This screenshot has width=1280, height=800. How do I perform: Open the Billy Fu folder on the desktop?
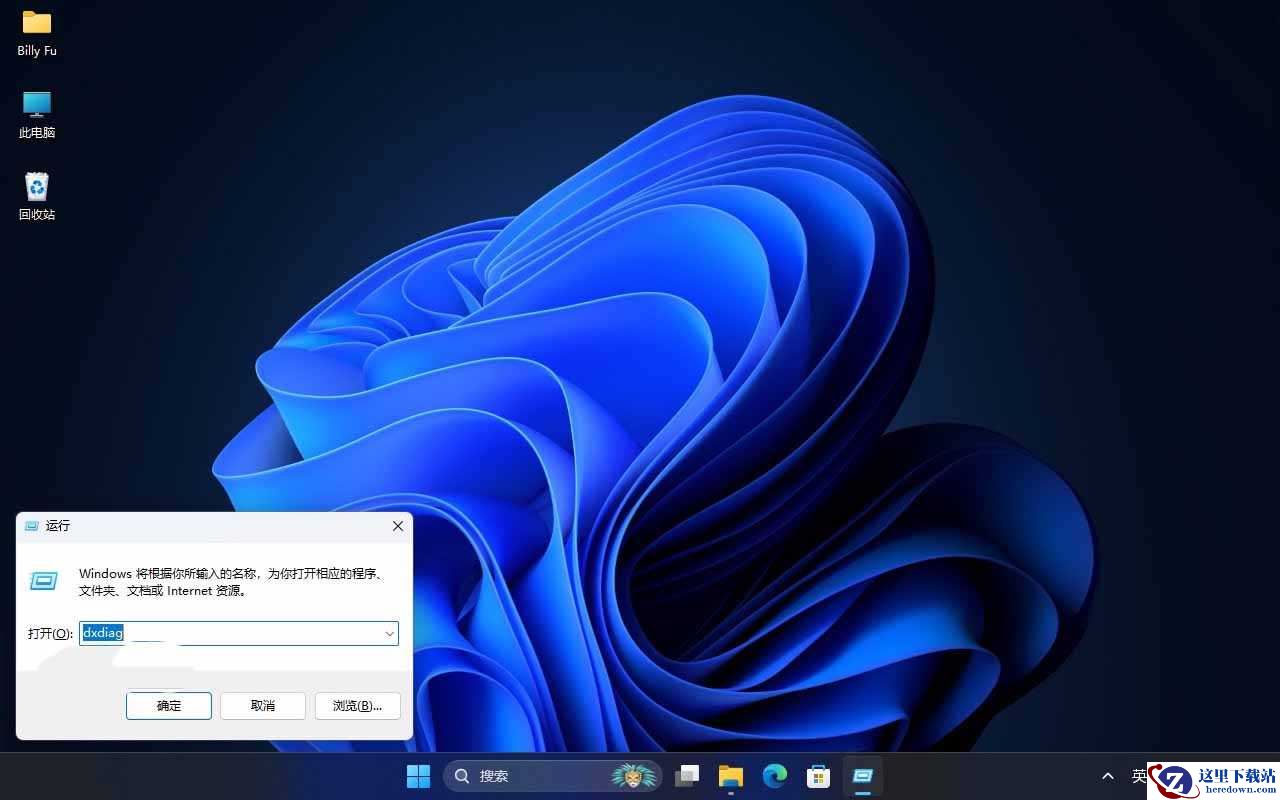tap(37, 33)
